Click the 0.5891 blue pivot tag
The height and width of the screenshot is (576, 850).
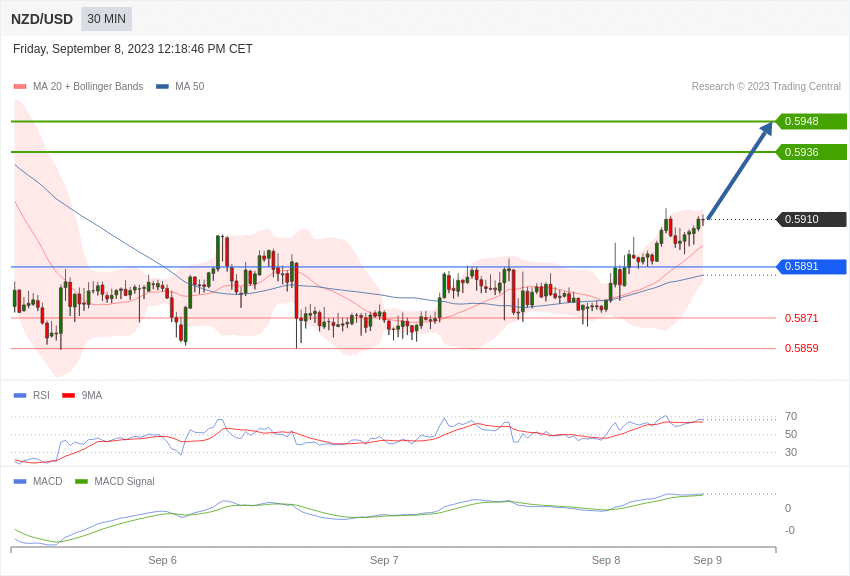tap(812, 267)
